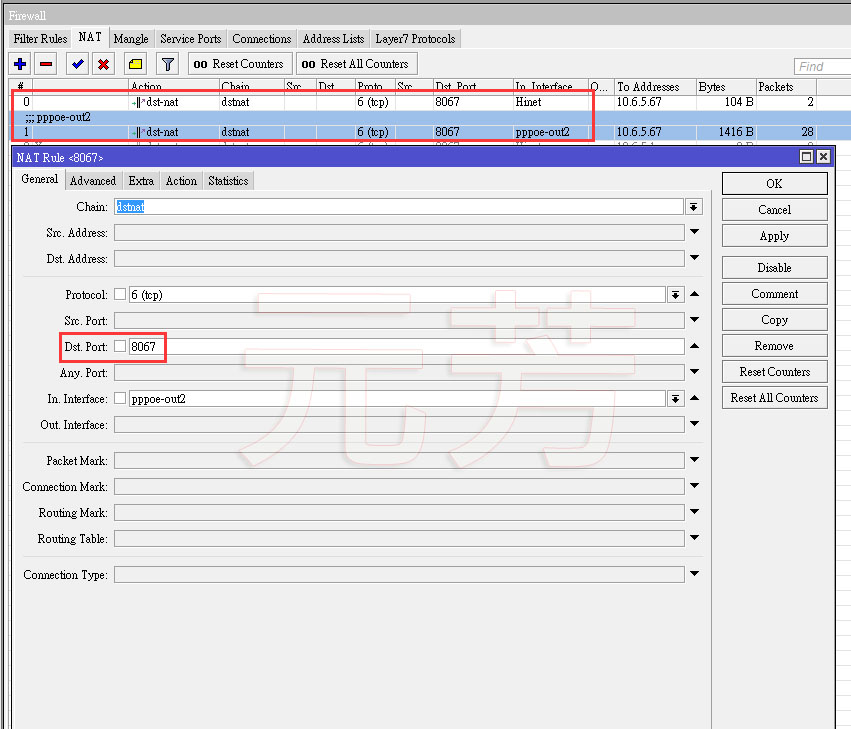Click the Dst. Port field showing 8067

coord(406,346)
